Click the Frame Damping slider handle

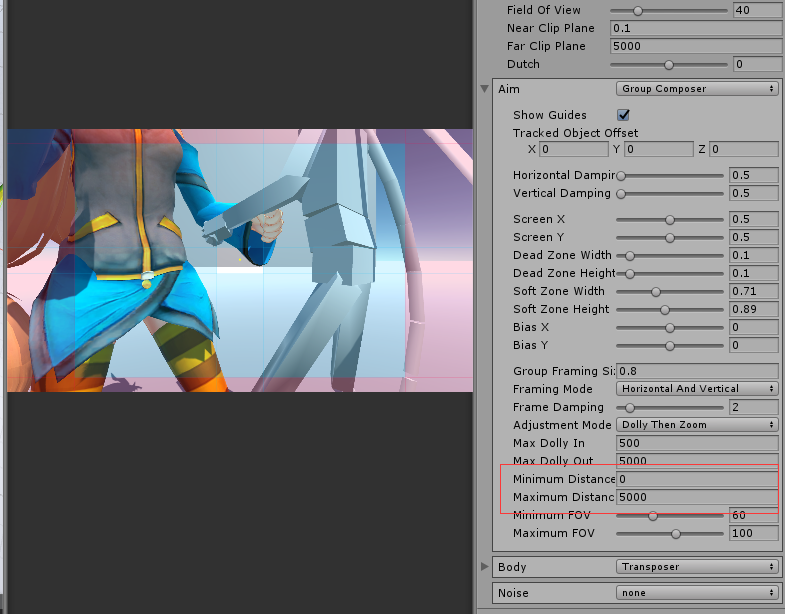[x=629, y=407]
